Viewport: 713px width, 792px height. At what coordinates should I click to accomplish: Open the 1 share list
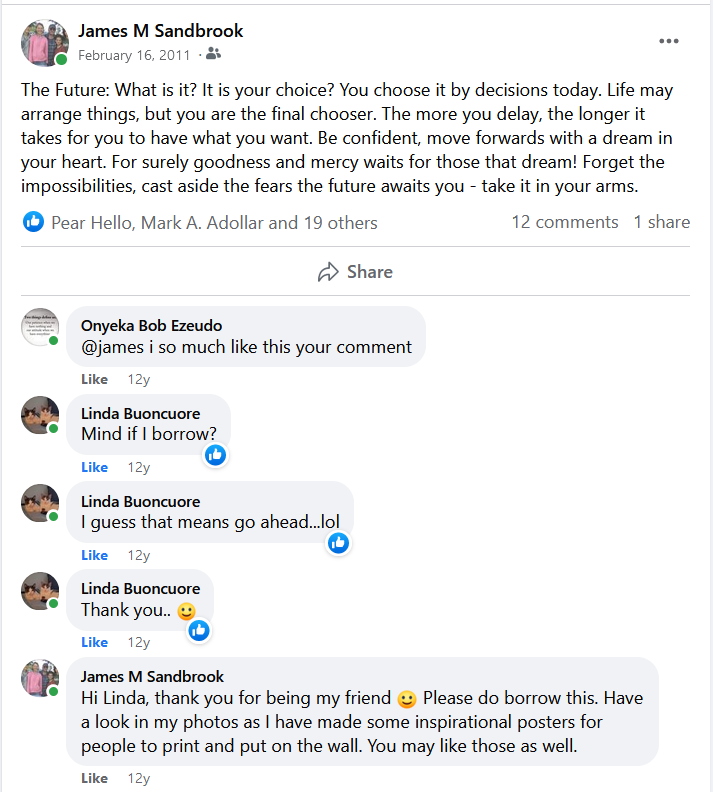point(661,222)
